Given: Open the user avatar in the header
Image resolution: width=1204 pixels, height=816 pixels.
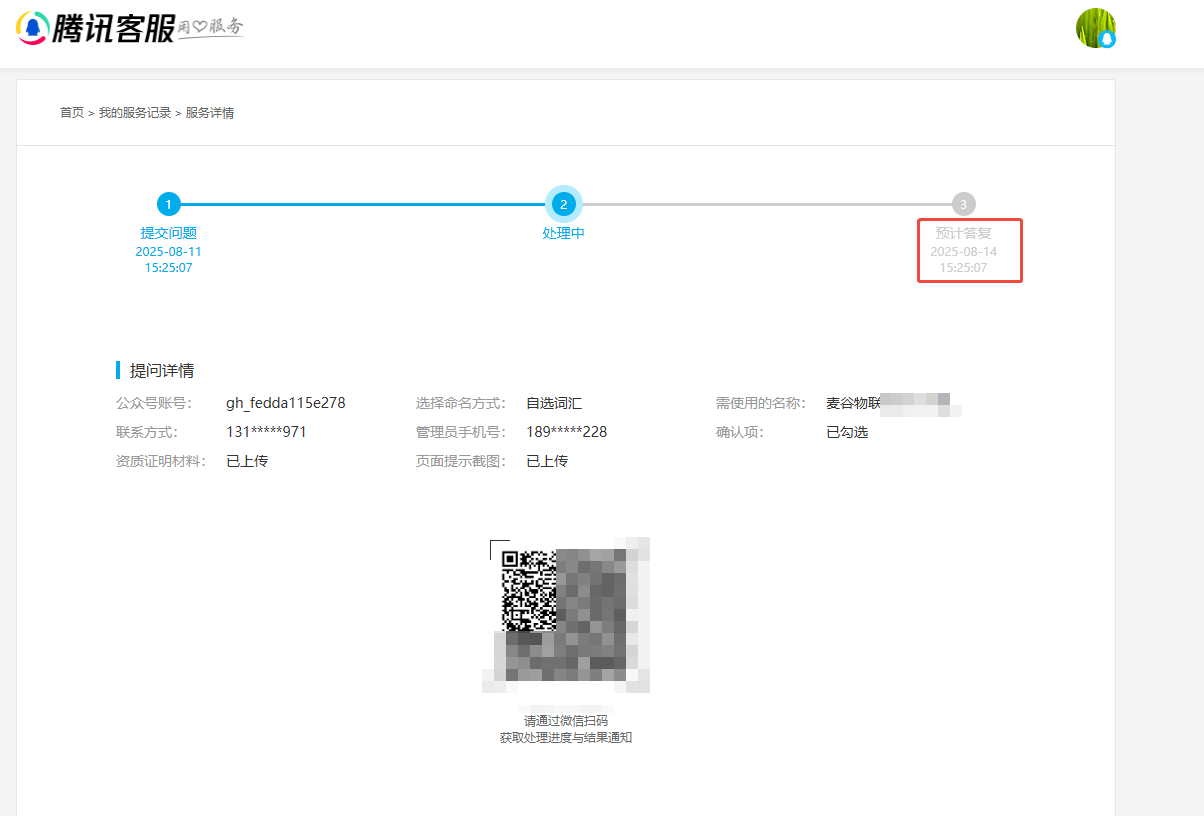Looking at the screenshot, I should (x=1095, y=28).
